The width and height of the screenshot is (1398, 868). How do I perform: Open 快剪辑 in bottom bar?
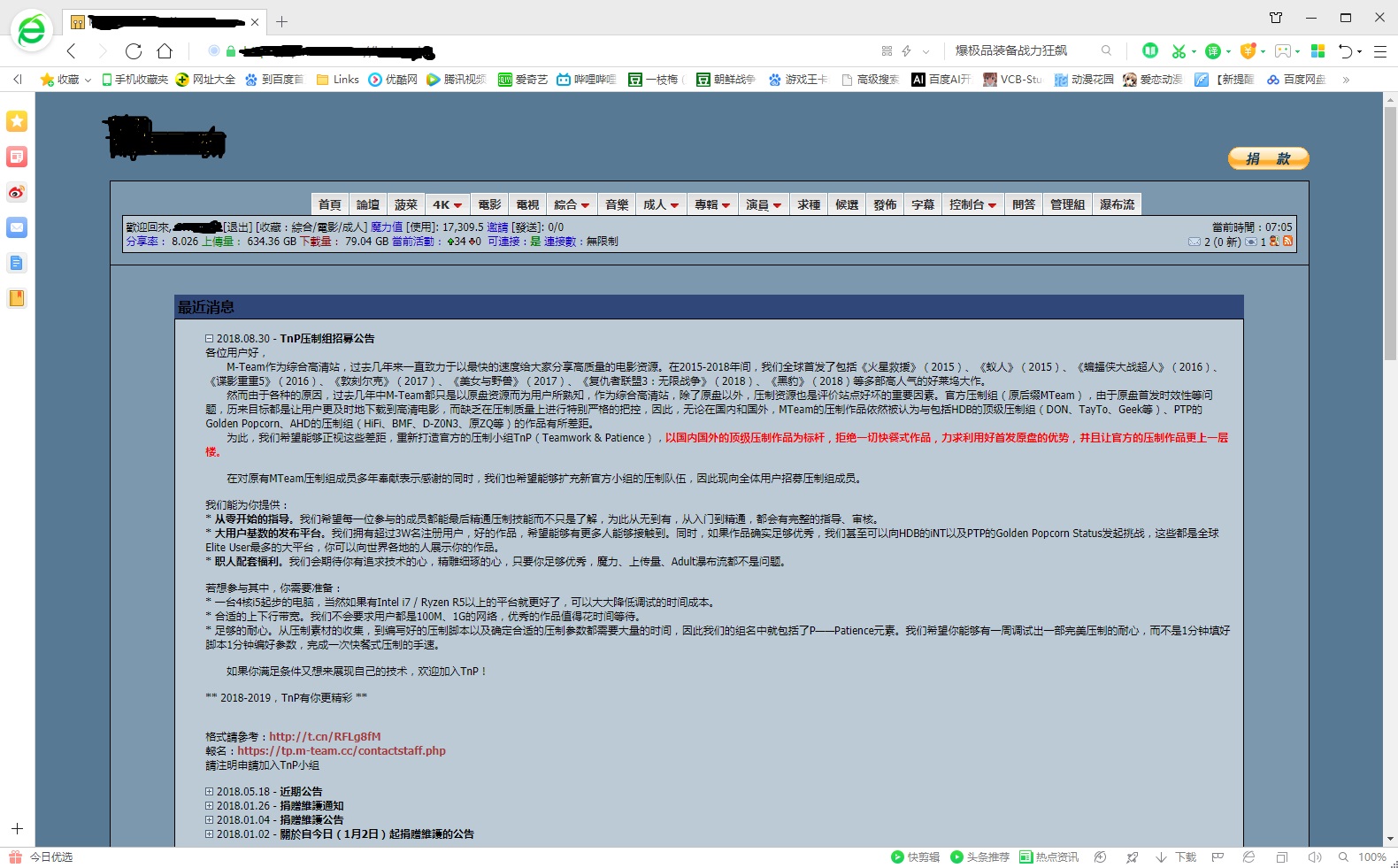click(x=916, y=857)
